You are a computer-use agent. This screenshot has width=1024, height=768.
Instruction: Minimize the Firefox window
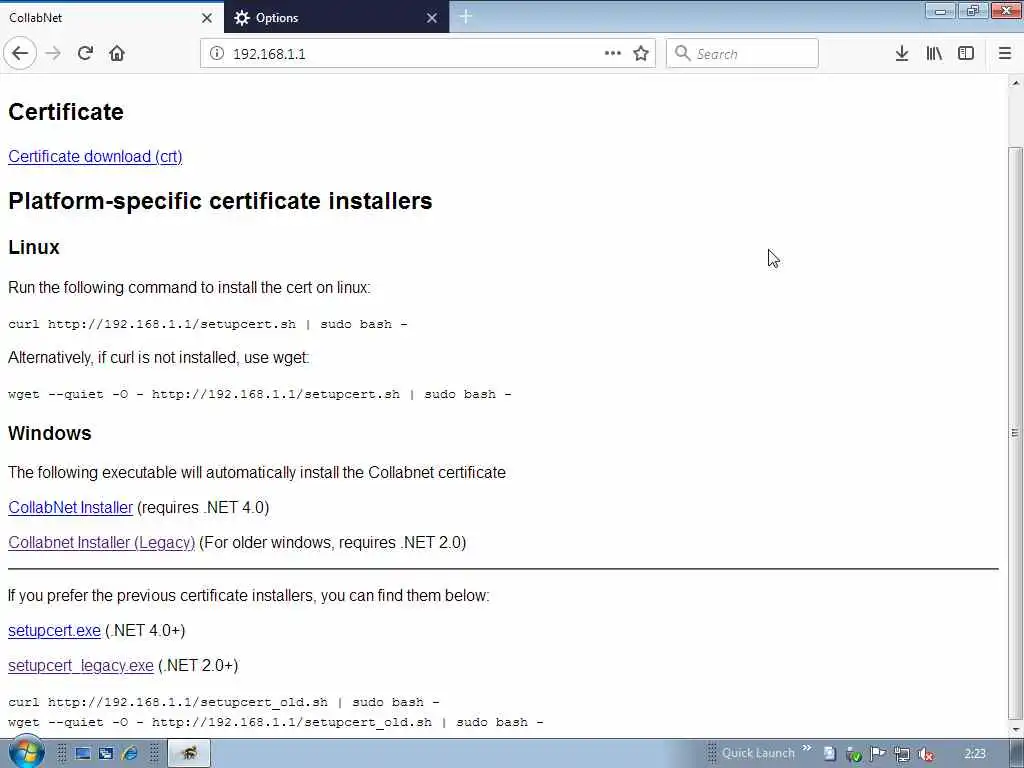[940, 11]
